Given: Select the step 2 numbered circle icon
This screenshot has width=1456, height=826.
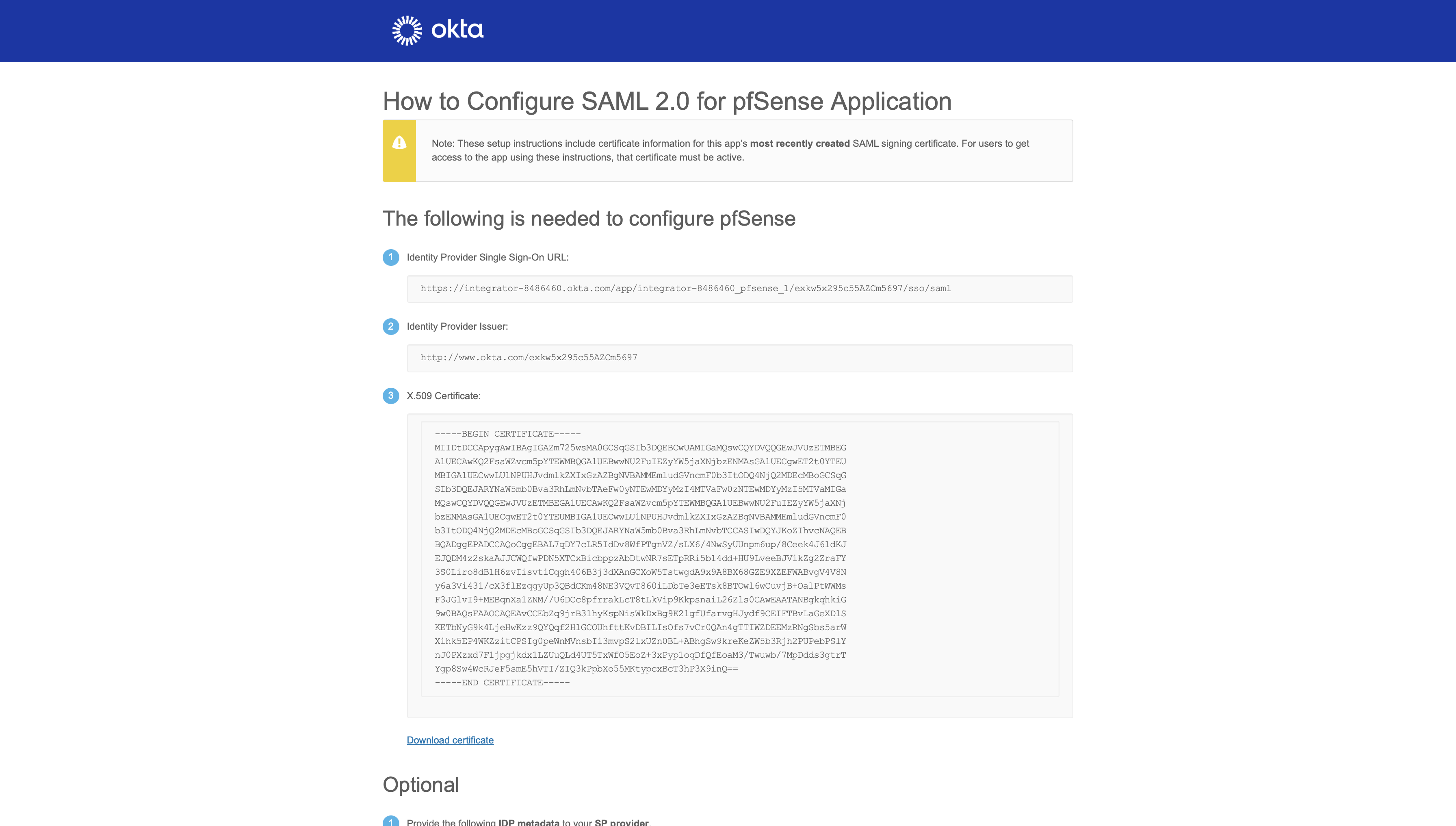Looking at the screenshot, I should [x=391, y=327].
